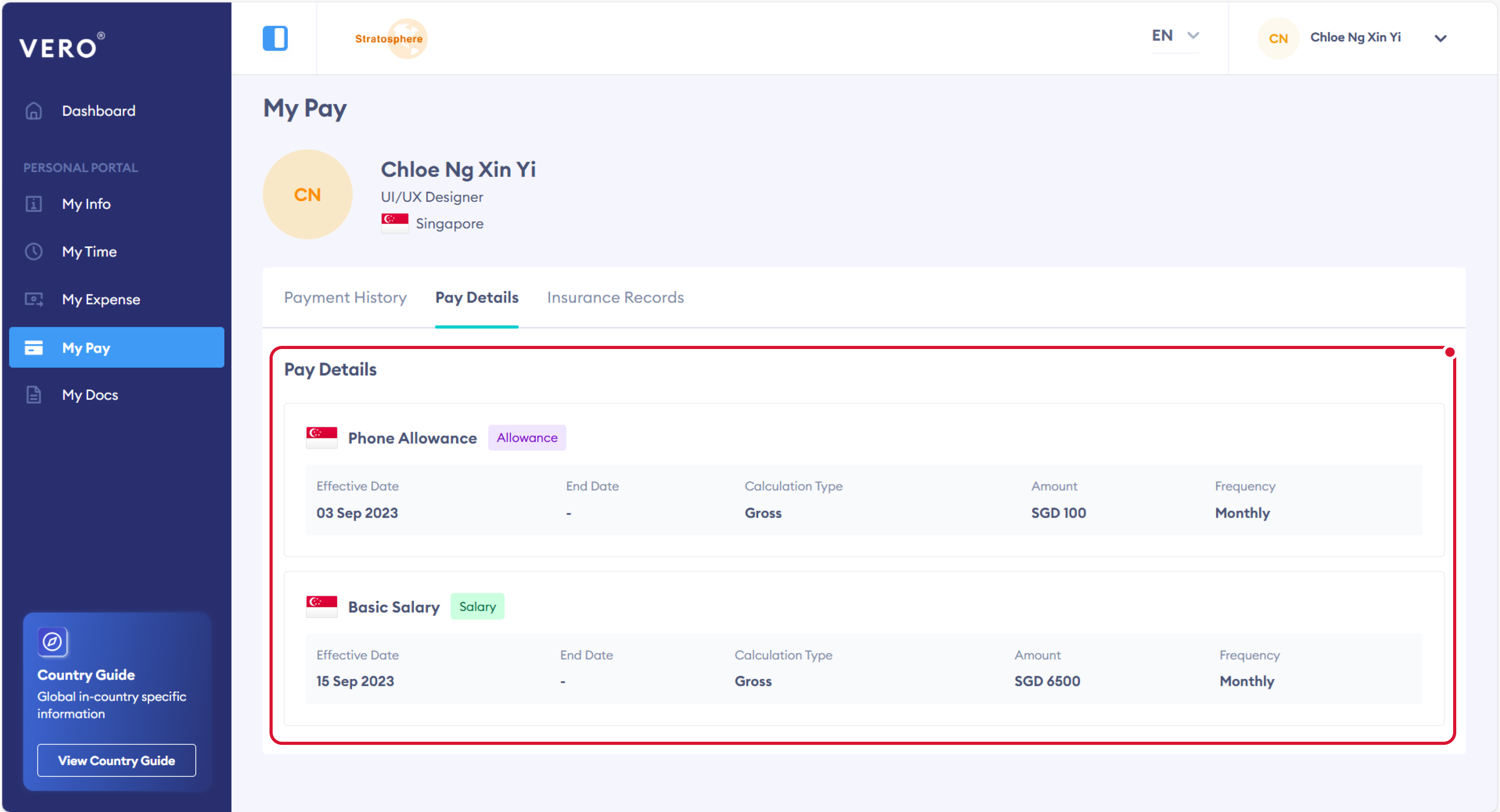
Task: Click the My Docs document icon
Action: pyautogui.click(x=34, y=395)
